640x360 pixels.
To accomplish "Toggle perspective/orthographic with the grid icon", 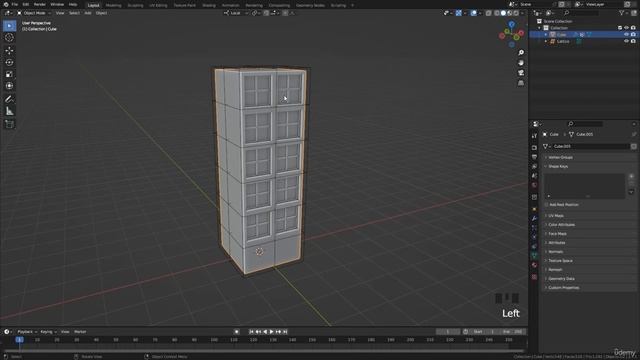I will click(x=521, y=83).
